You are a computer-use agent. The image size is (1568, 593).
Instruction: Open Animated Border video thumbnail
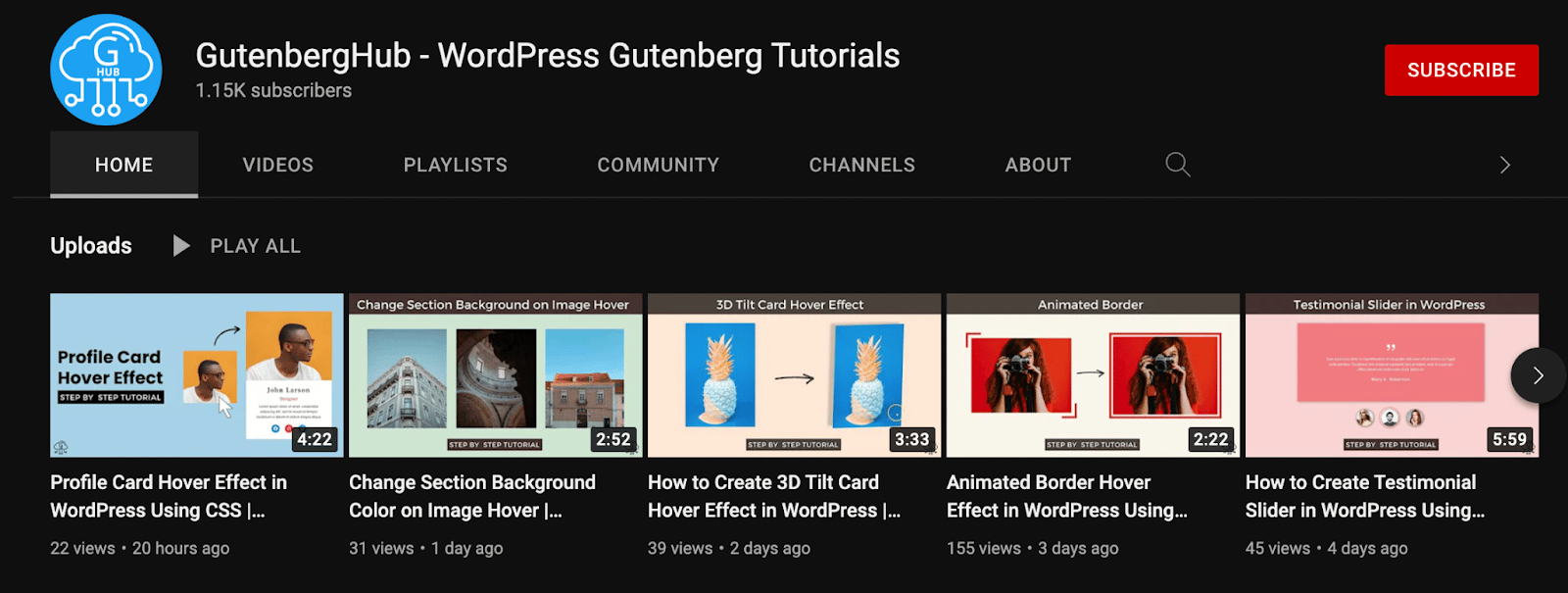1094,375
